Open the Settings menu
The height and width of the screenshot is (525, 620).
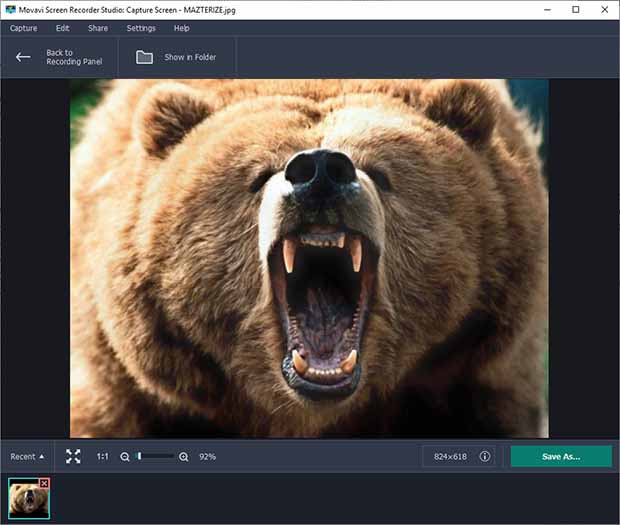[141, 28]
